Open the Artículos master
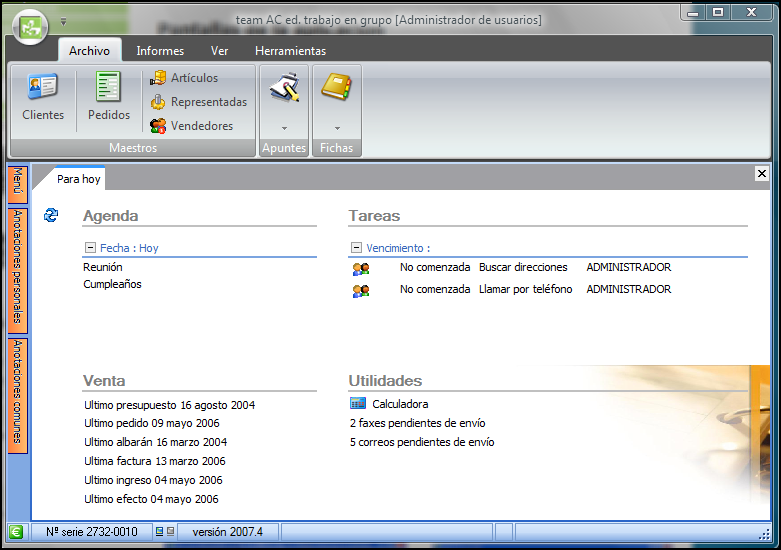The width and height of the screenshot is (781, 550). click(x=184, y=78)
